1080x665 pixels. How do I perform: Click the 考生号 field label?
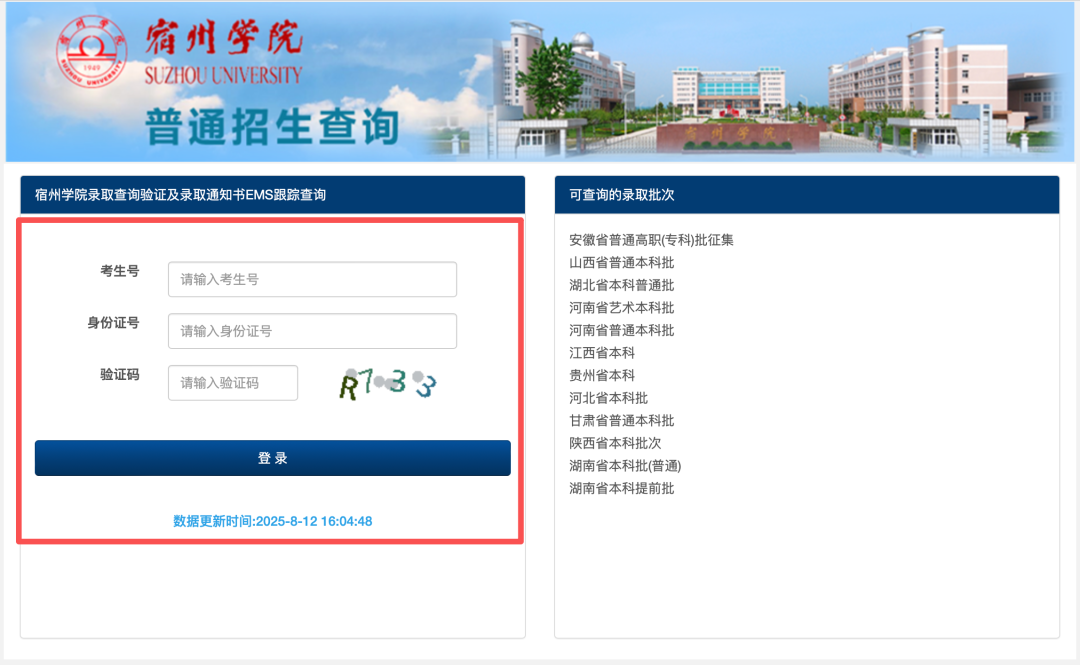coord(120,271)
